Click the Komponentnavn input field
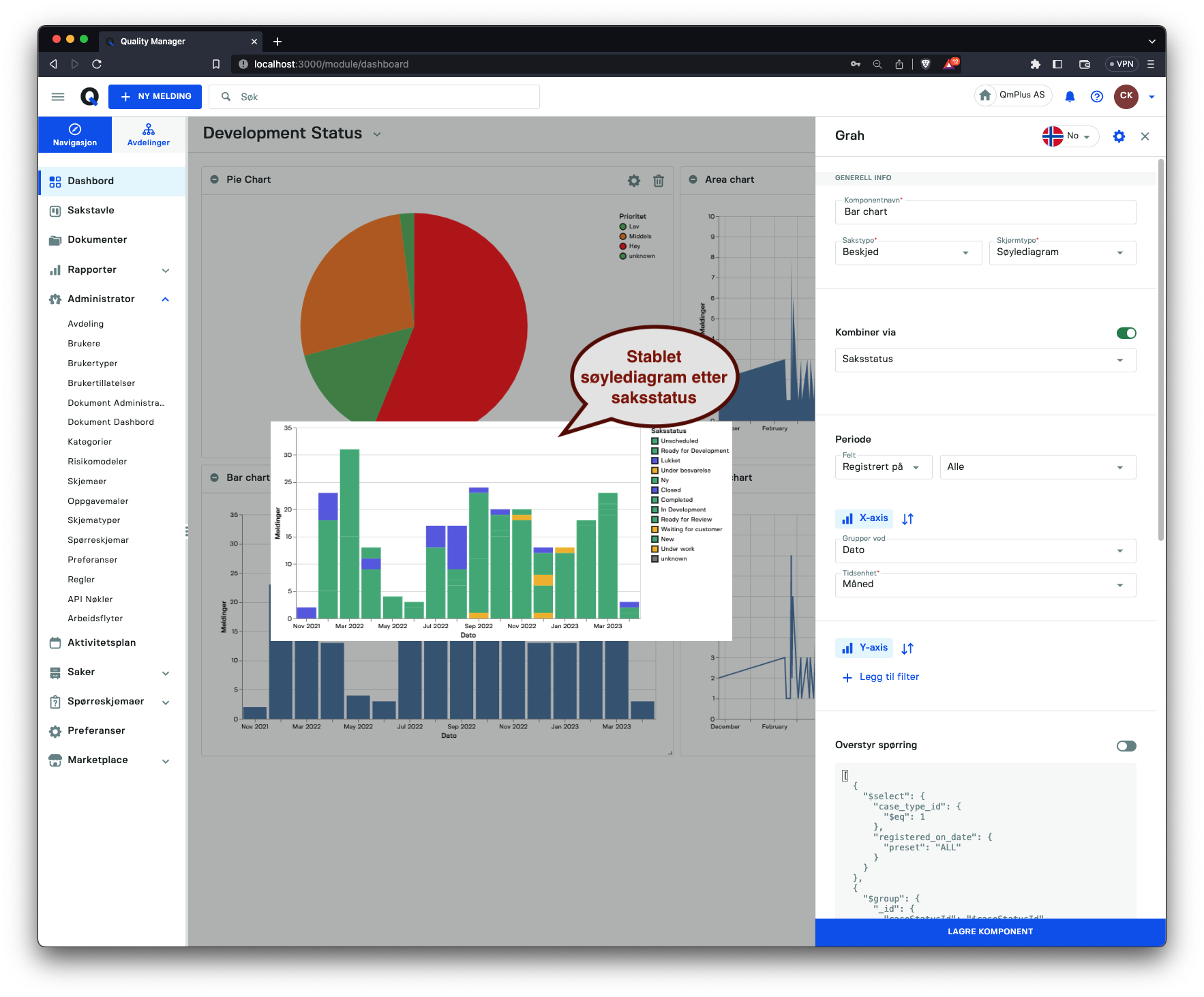 point(985,212)
